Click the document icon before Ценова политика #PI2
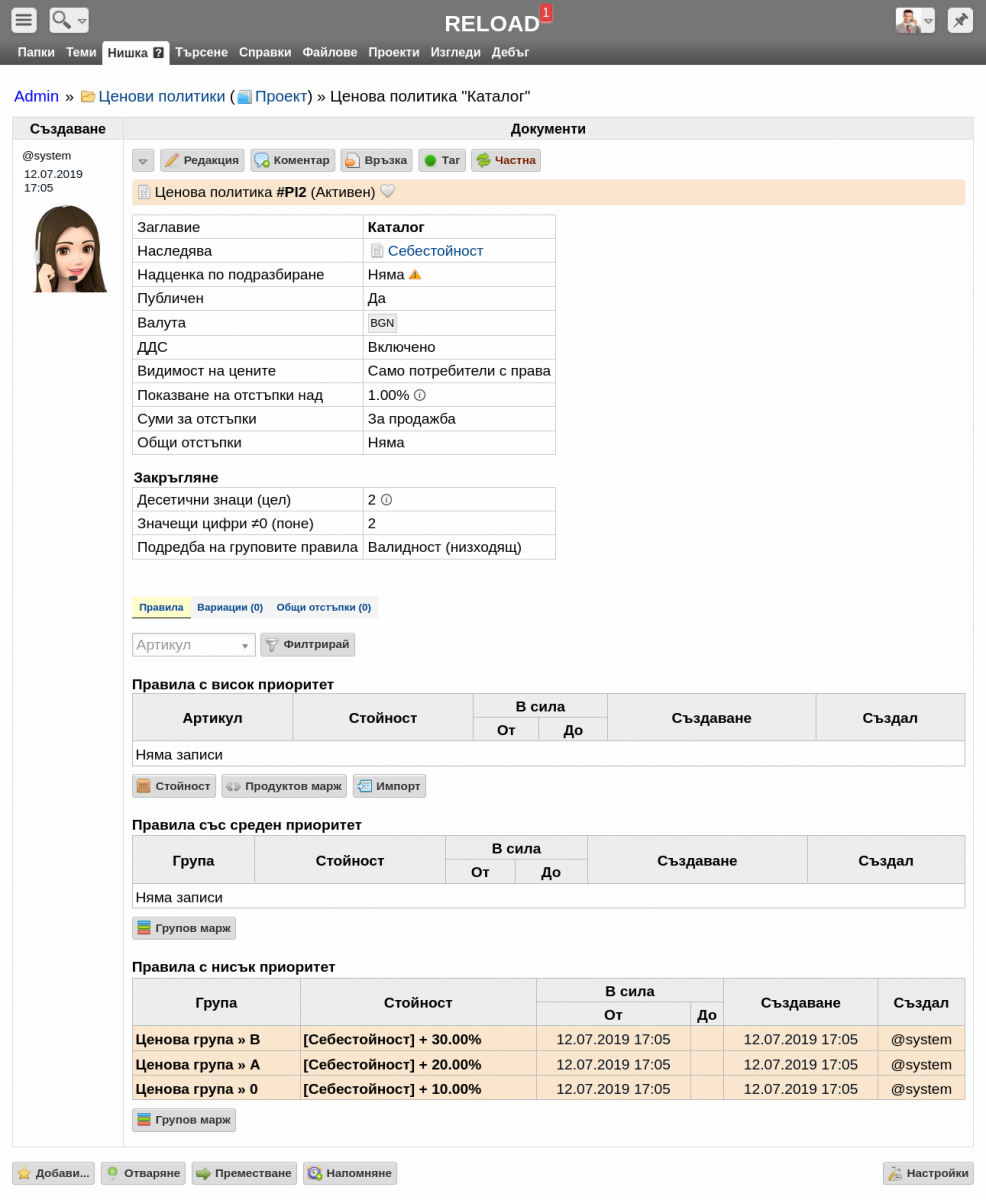The image size is (986, 1200). 144,192
